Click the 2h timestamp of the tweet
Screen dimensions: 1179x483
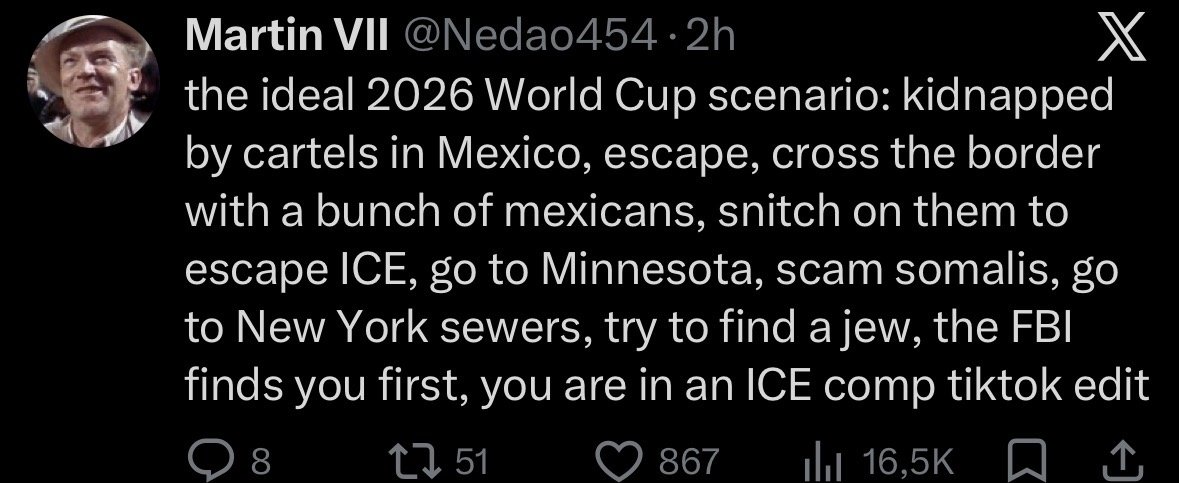[x=713, y=39]
